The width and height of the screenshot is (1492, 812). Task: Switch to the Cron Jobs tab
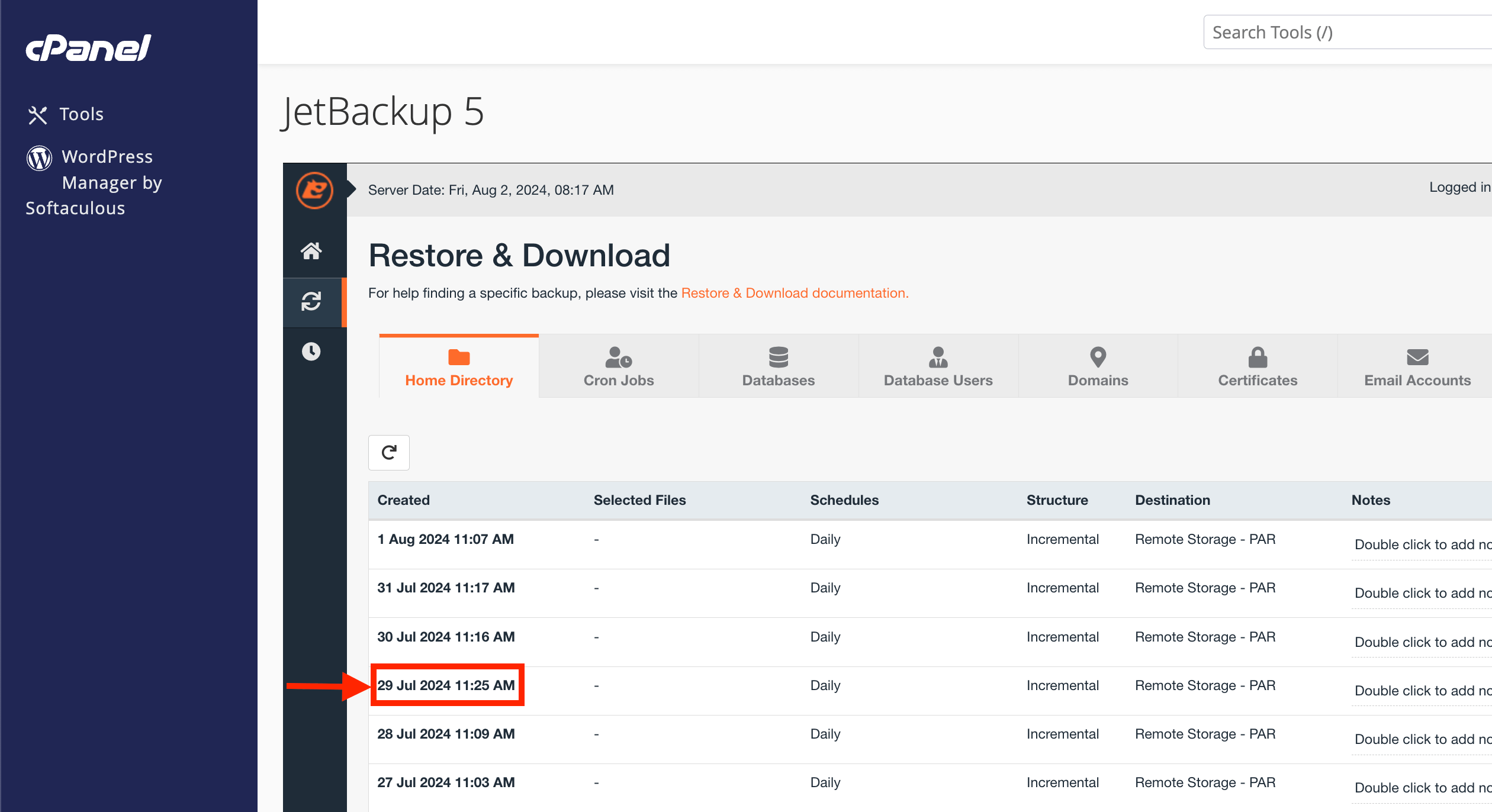pyautogui.click(x=619, y=367)
